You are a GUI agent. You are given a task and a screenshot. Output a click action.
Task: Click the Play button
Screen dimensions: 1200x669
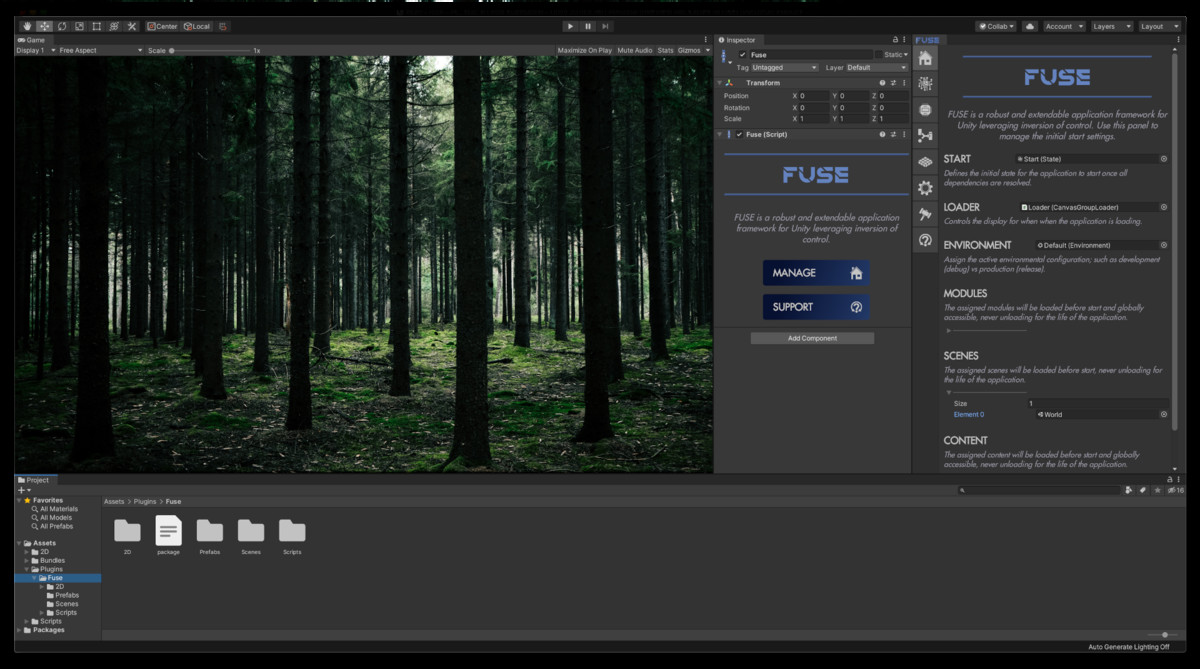coord(570,26)
